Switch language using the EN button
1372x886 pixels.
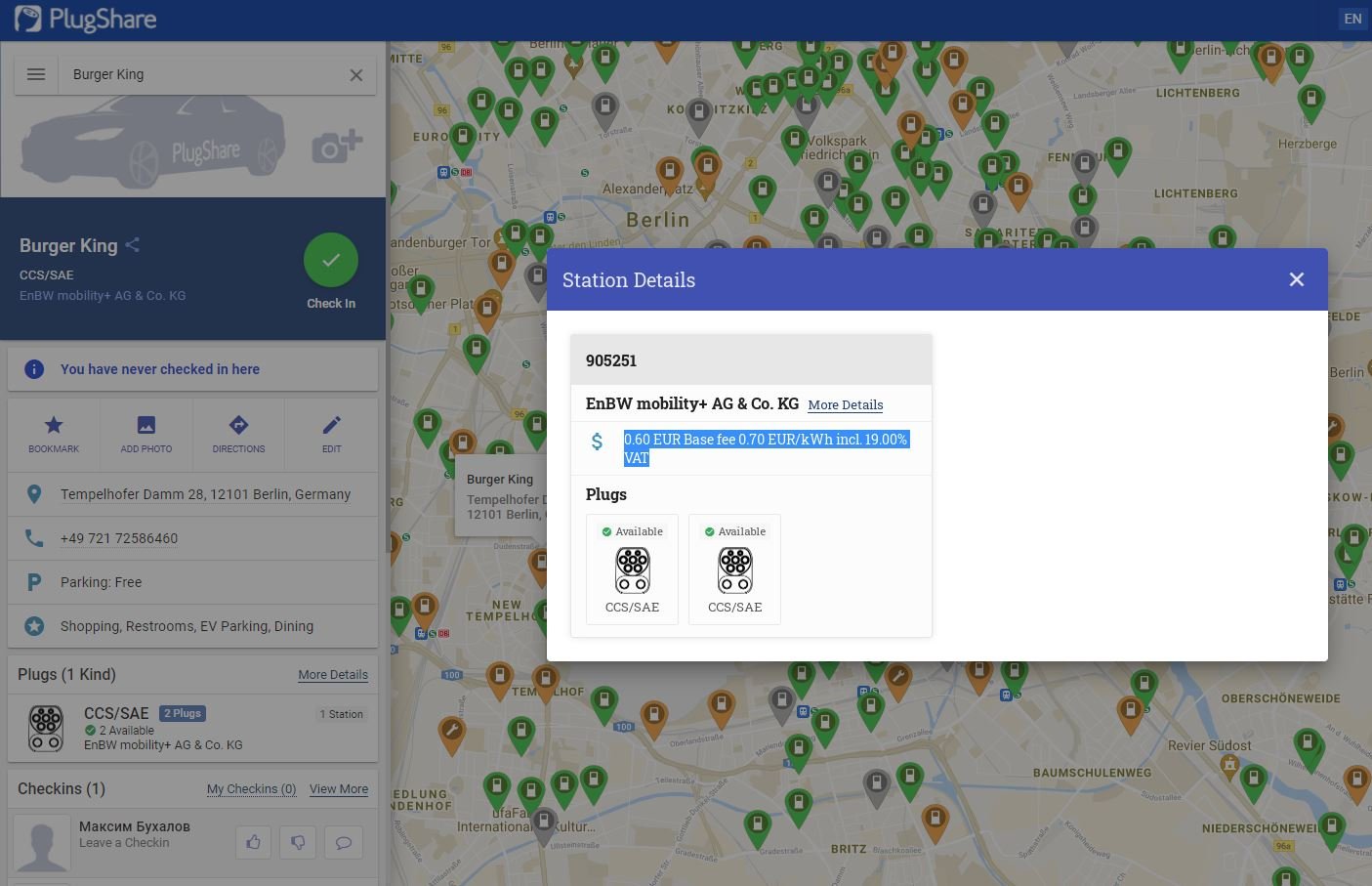(x=1352, y=19)
